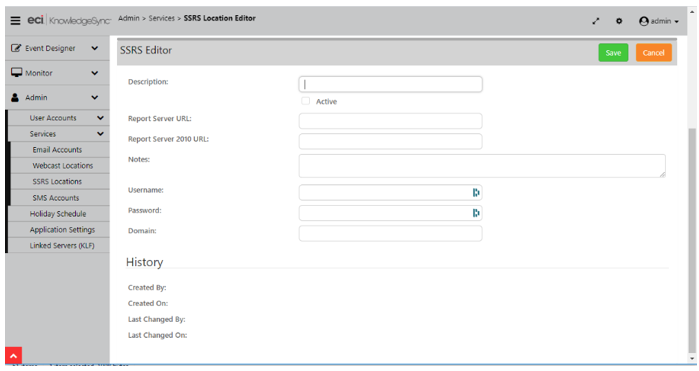Click the Services breadcrumb link
This screenshot has width=699, height=371.
pyautogui.click(x=161, y=18)
